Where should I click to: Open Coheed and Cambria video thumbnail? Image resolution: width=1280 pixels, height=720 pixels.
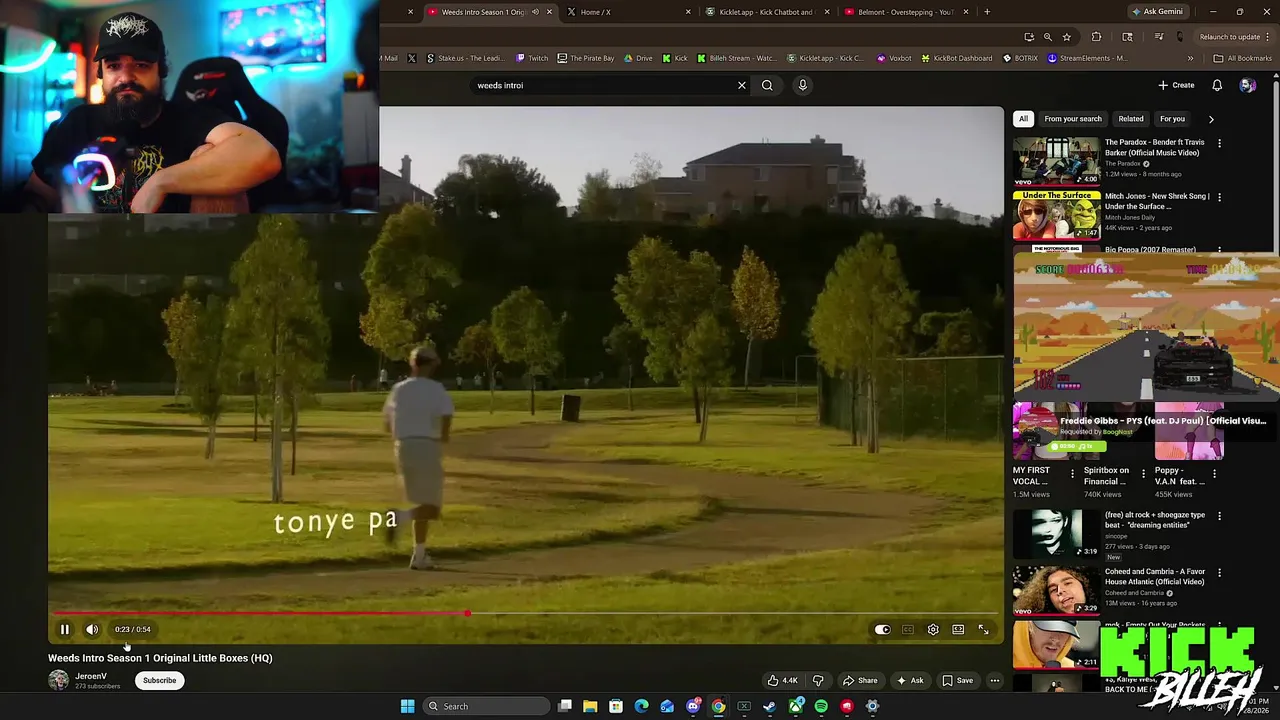click(x=1056, y=590)
